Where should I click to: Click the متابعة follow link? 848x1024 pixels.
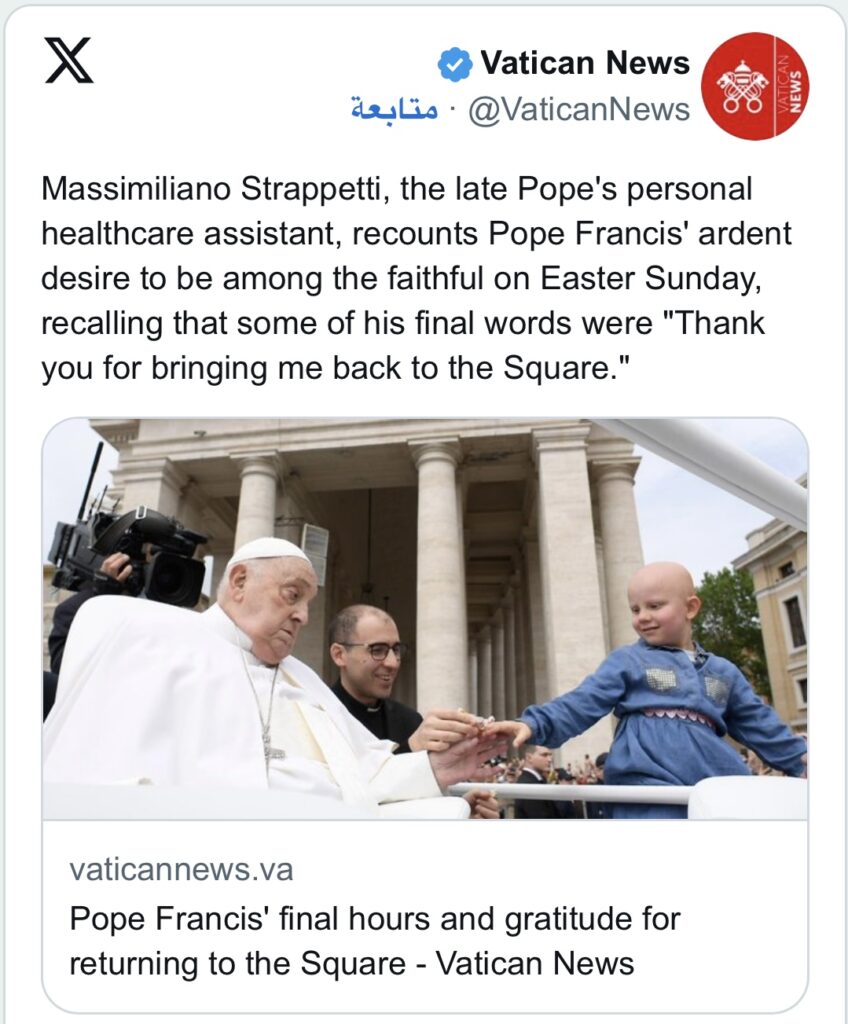394,109
